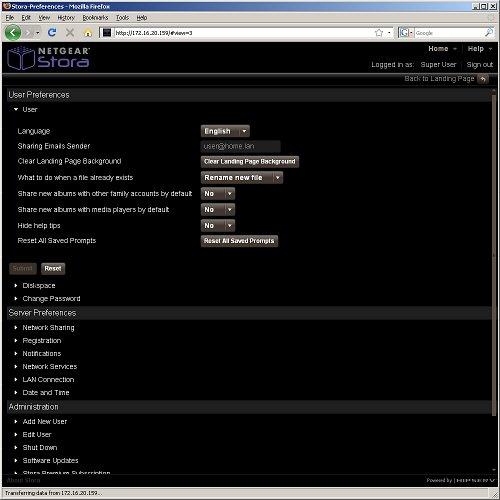Screen dimensions: 500x500
Task: Click the Sign out link
Action: coord(479,65)
